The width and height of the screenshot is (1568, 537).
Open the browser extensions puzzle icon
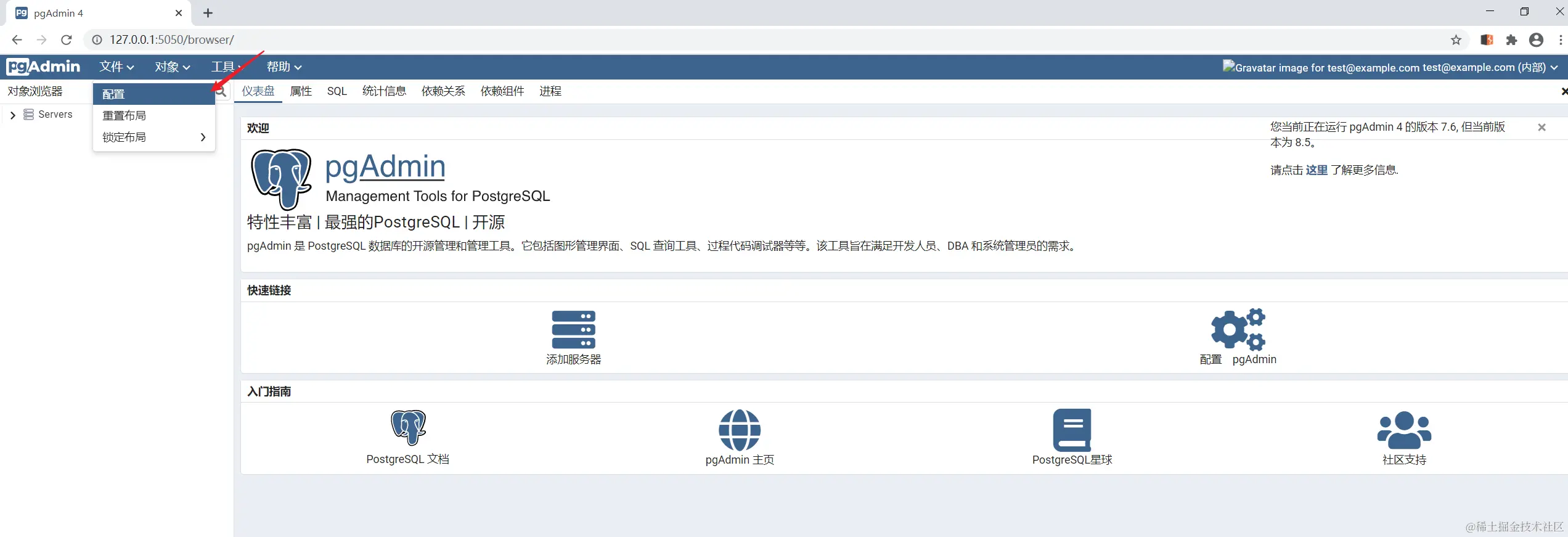pos(1511,40)
